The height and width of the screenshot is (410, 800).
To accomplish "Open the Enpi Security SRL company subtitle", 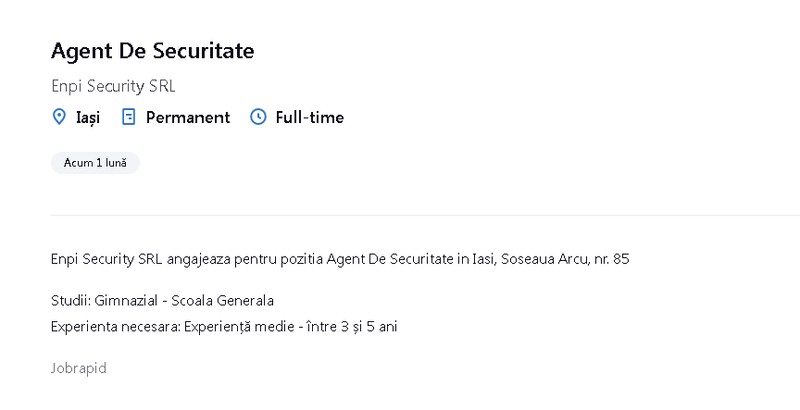I will [113, 86].
